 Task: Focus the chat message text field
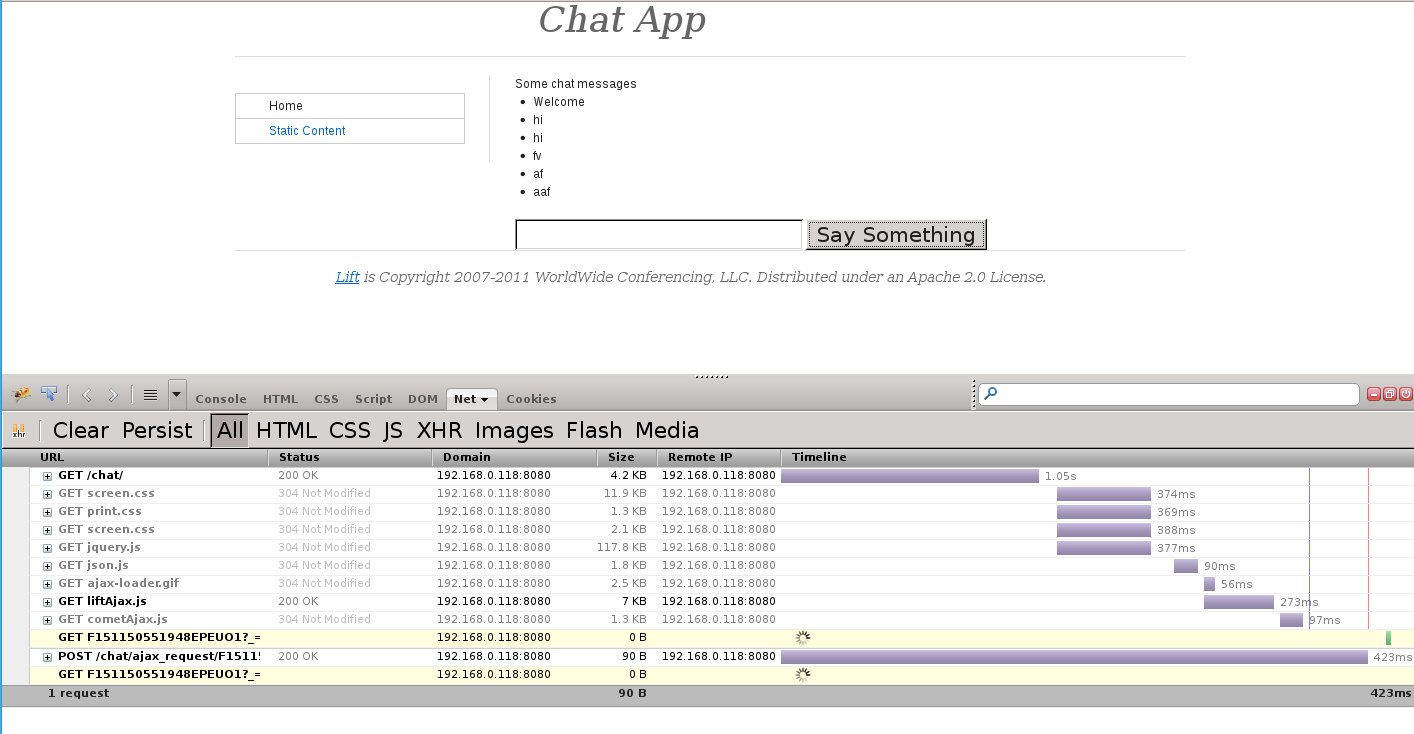pos(658,235)
